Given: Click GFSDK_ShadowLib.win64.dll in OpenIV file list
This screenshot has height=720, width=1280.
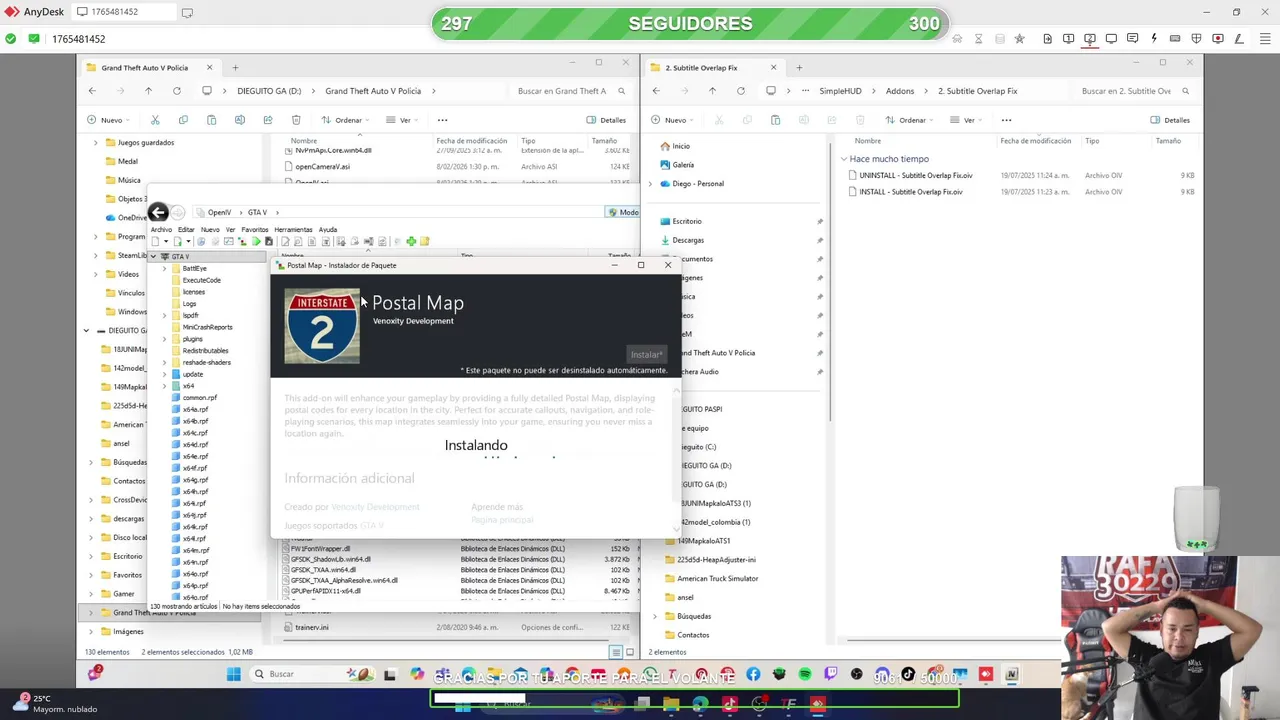Looking at the screenshot, I should point(330,559).
